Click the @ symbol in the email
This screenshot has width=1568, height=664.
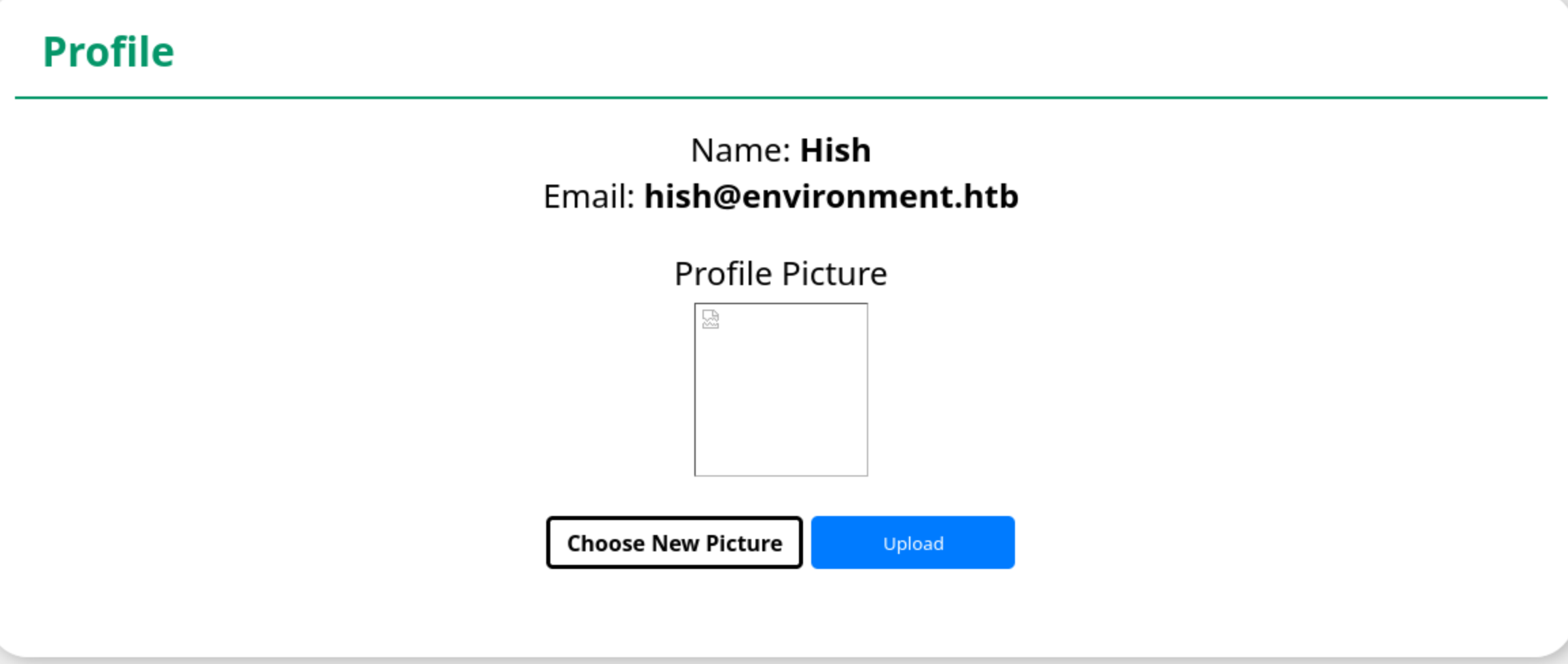(x=726, y=197)
